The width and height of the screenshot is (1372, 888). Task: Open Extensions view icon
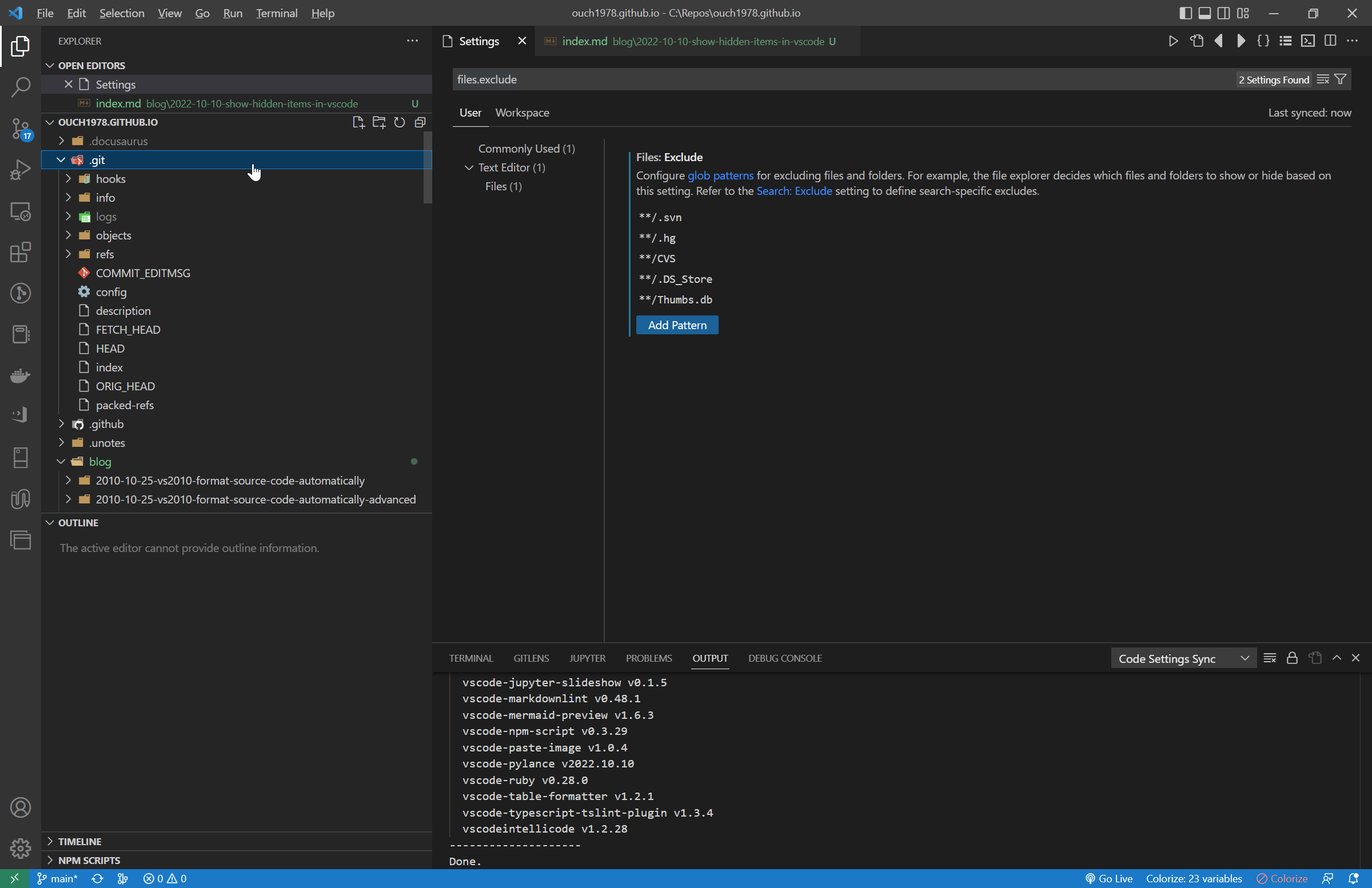20,253
